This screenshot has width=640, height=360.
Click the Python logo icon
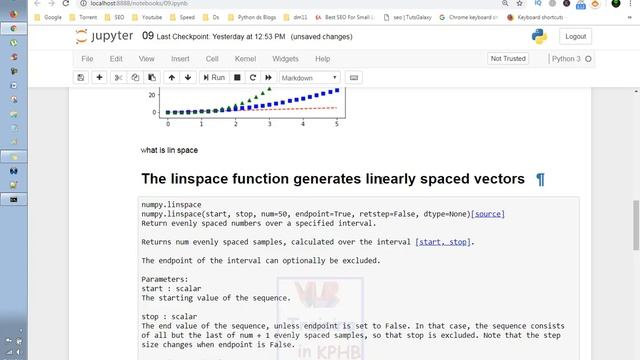point(539,36)
